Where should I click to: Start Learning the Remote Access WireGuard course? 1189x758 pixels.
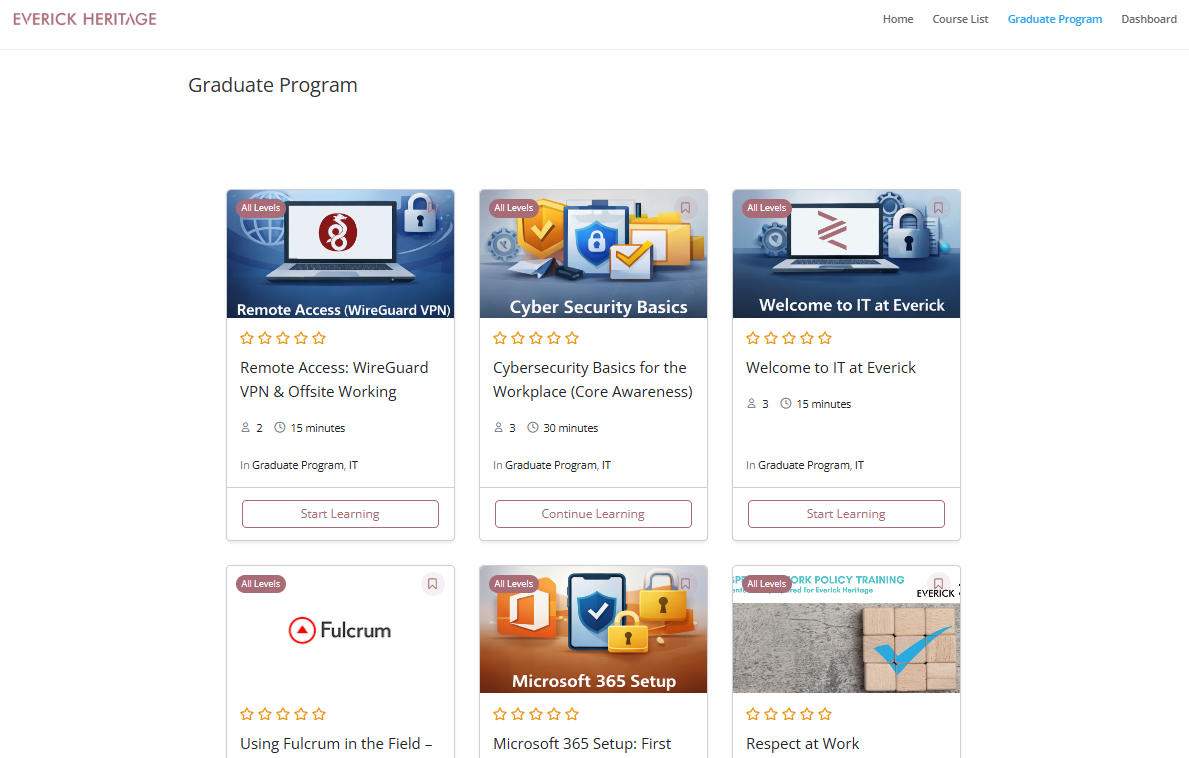(340, 514)
